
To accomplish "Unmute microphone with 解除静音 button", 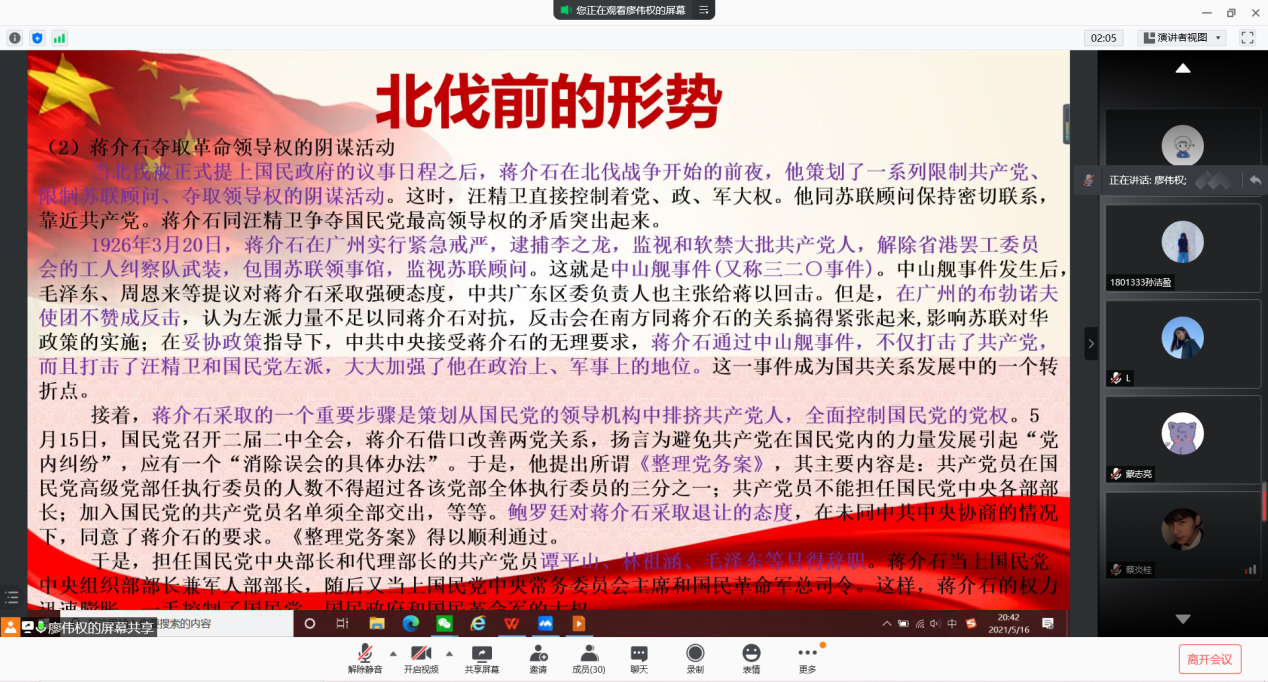I will point(365,658).
